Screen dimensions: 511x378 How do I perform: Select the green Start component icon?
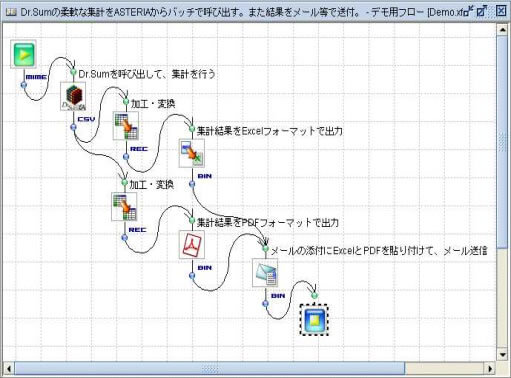pos(23,54)
